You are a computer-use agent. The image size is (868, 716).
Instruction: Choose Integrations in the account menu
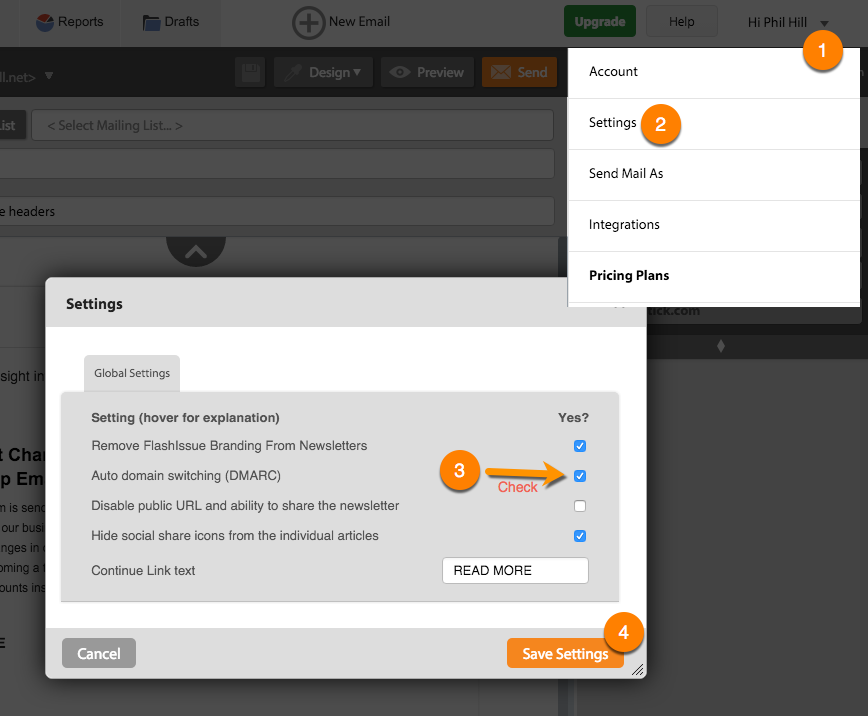(624, 225)
